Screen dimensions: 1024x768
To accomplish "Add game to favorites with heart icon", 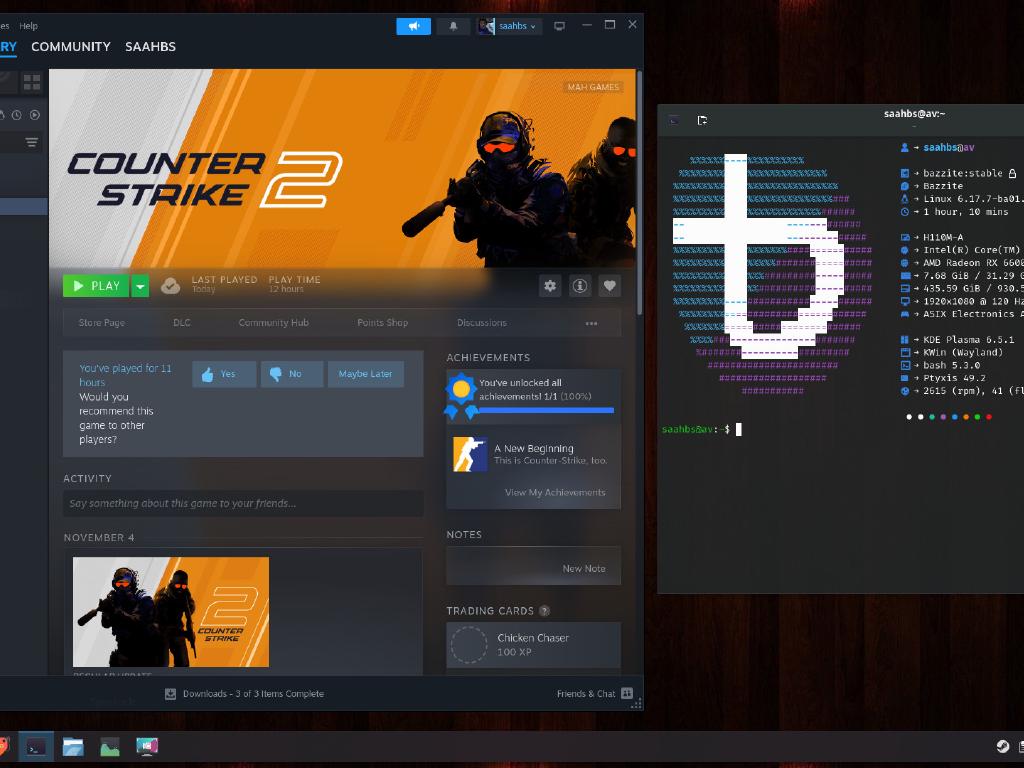I will point(609,286).
